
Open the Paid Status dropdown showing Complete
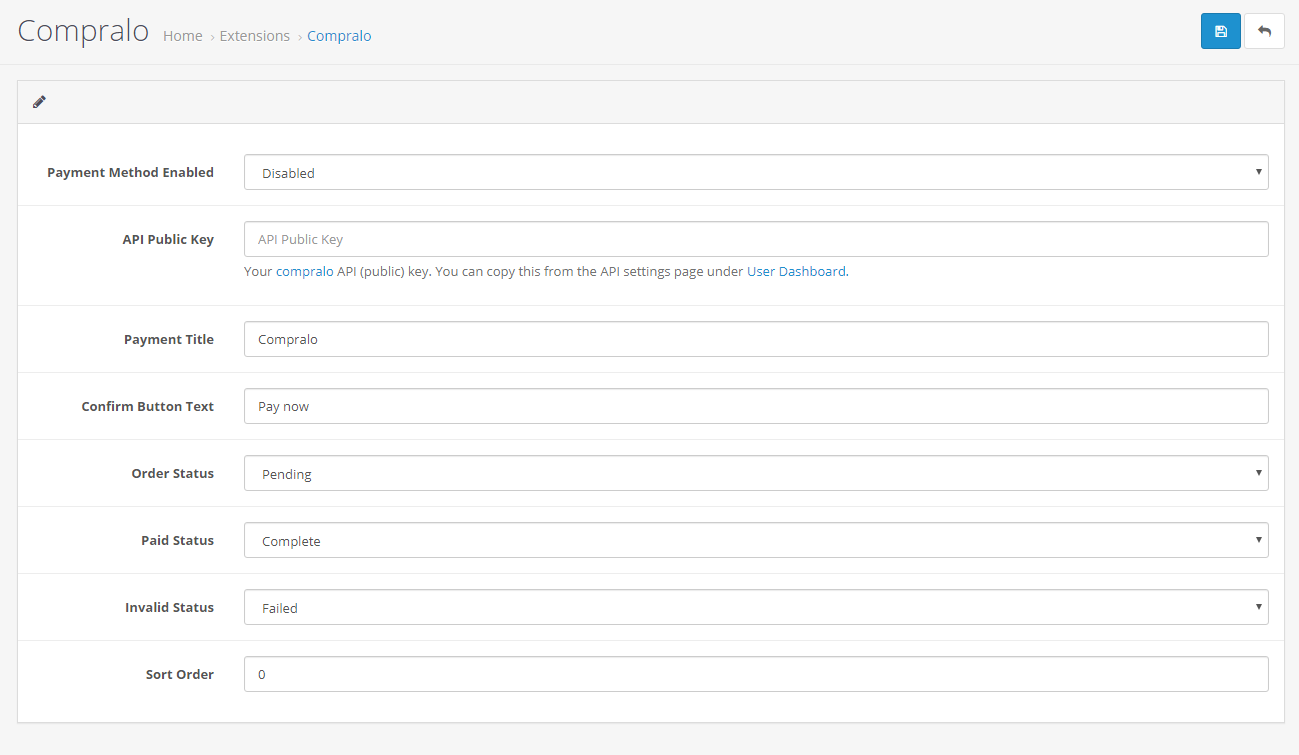pyautogui.click(x=756, y=540)
